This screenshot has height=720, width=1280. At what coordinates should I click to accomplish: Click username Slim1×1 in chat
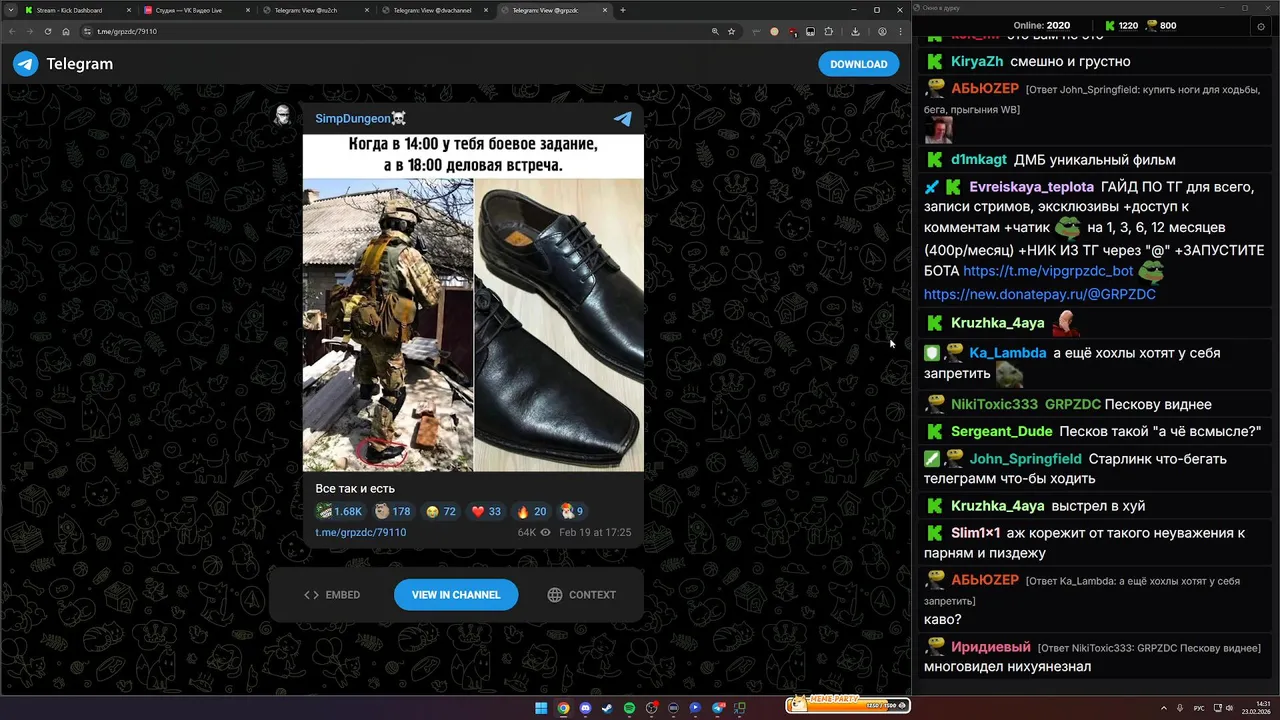(976, 533)
